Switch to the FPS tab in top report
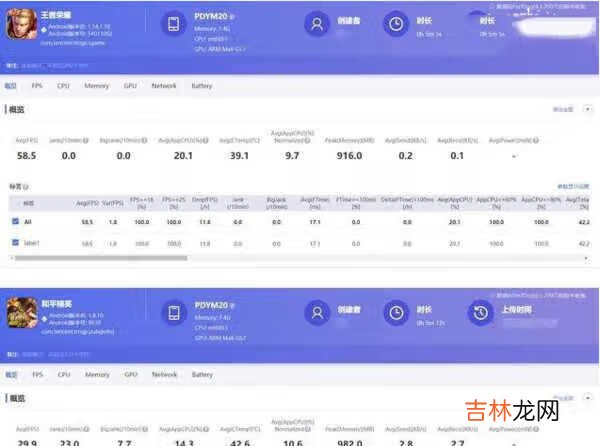This screenshot has width=600, height=446. (x=37, y=86)
